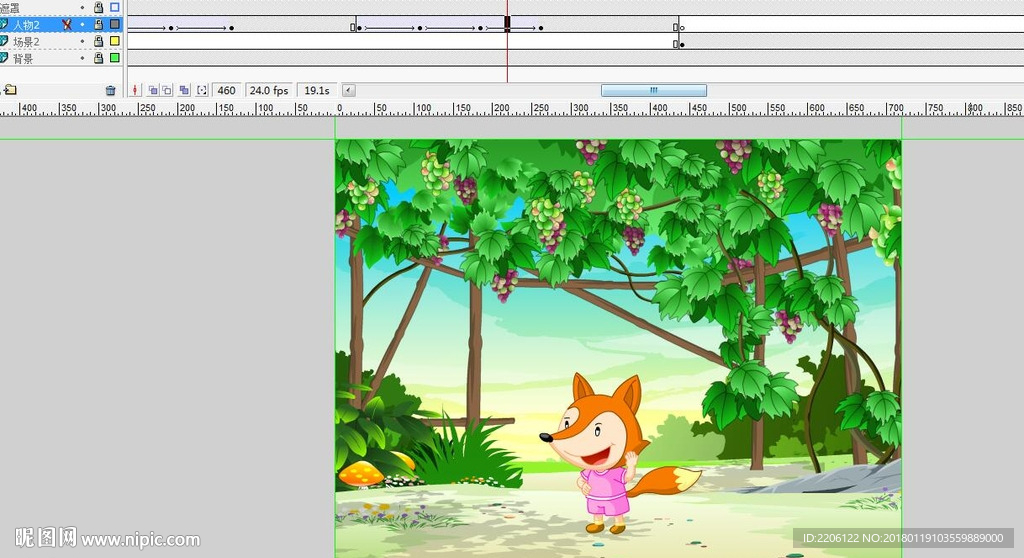
Task: Select the 场景2 layer
Action: click(x=27, y=41)
